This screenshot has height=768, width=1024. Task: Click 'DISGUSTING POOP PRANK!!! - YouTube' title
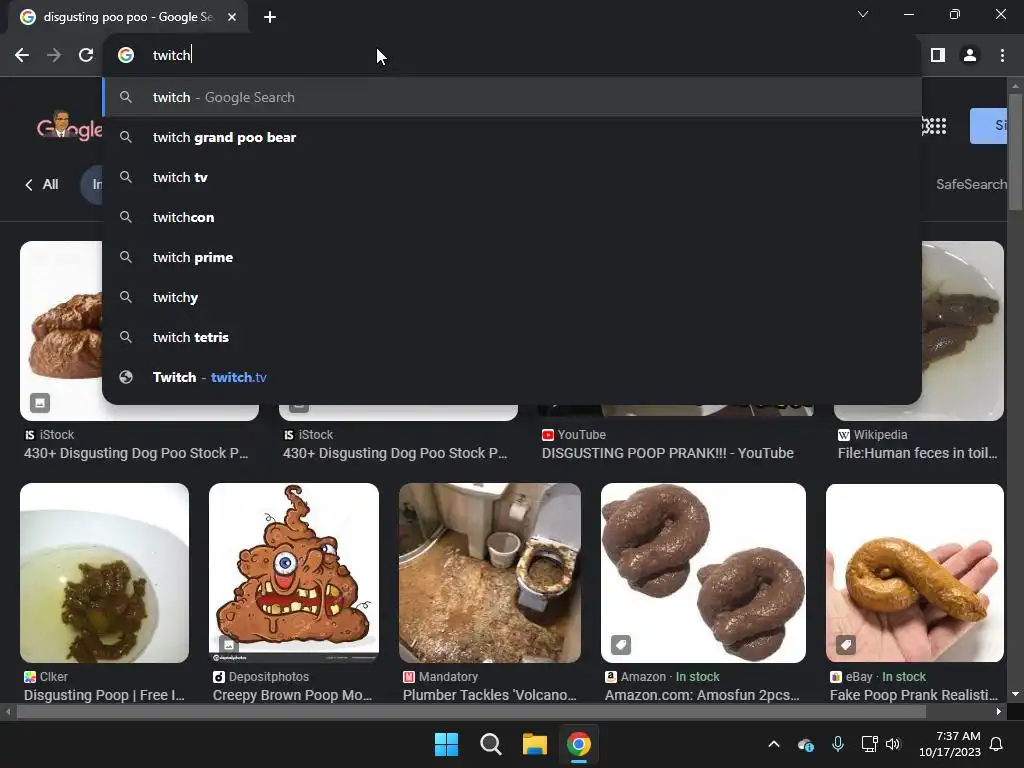coord(667,453)
